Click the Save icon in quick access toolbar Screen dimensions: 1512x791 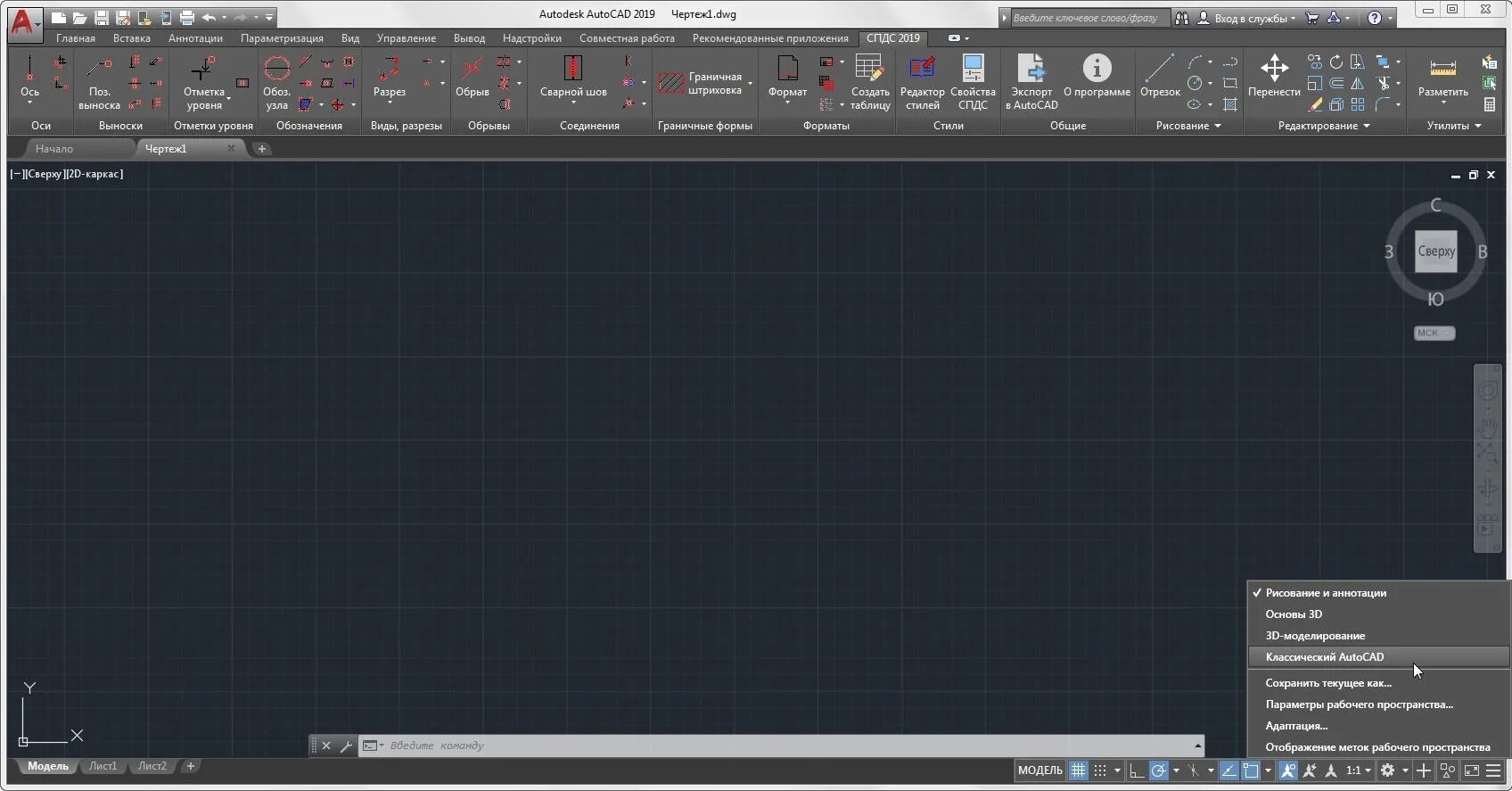[102, 18]
